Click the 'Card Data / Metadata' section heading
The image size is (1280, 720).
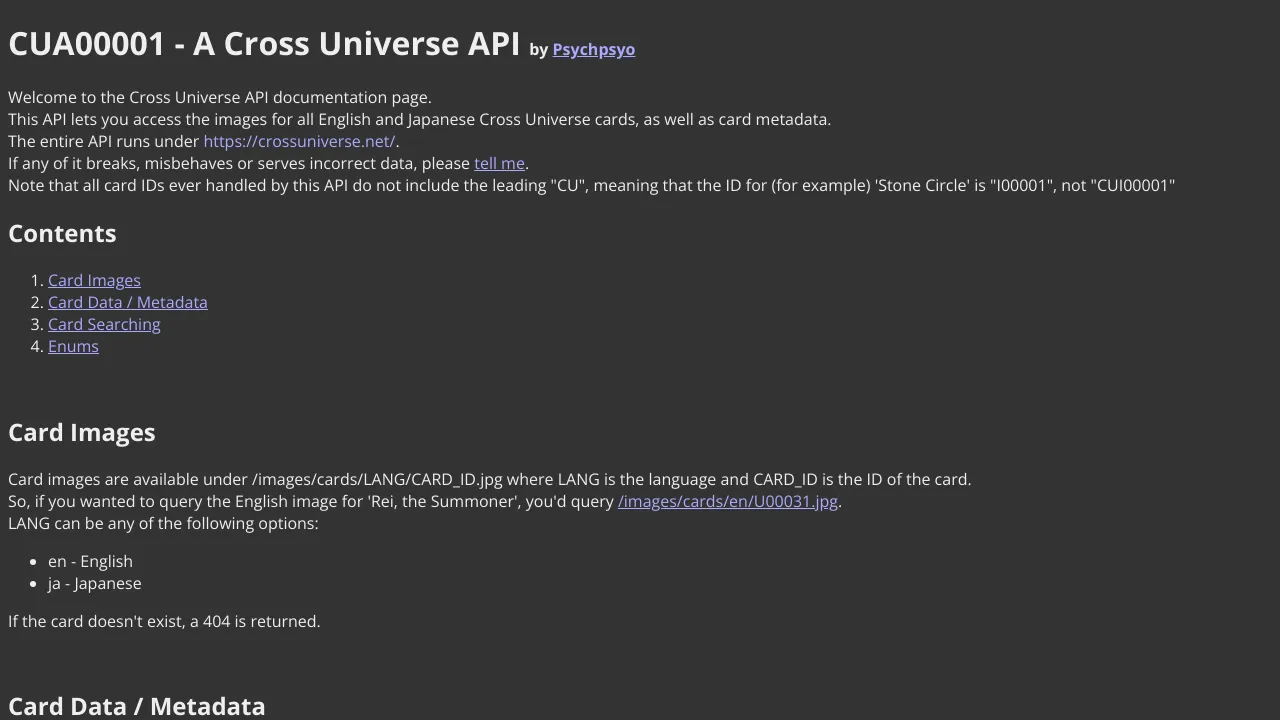[137, 706]
